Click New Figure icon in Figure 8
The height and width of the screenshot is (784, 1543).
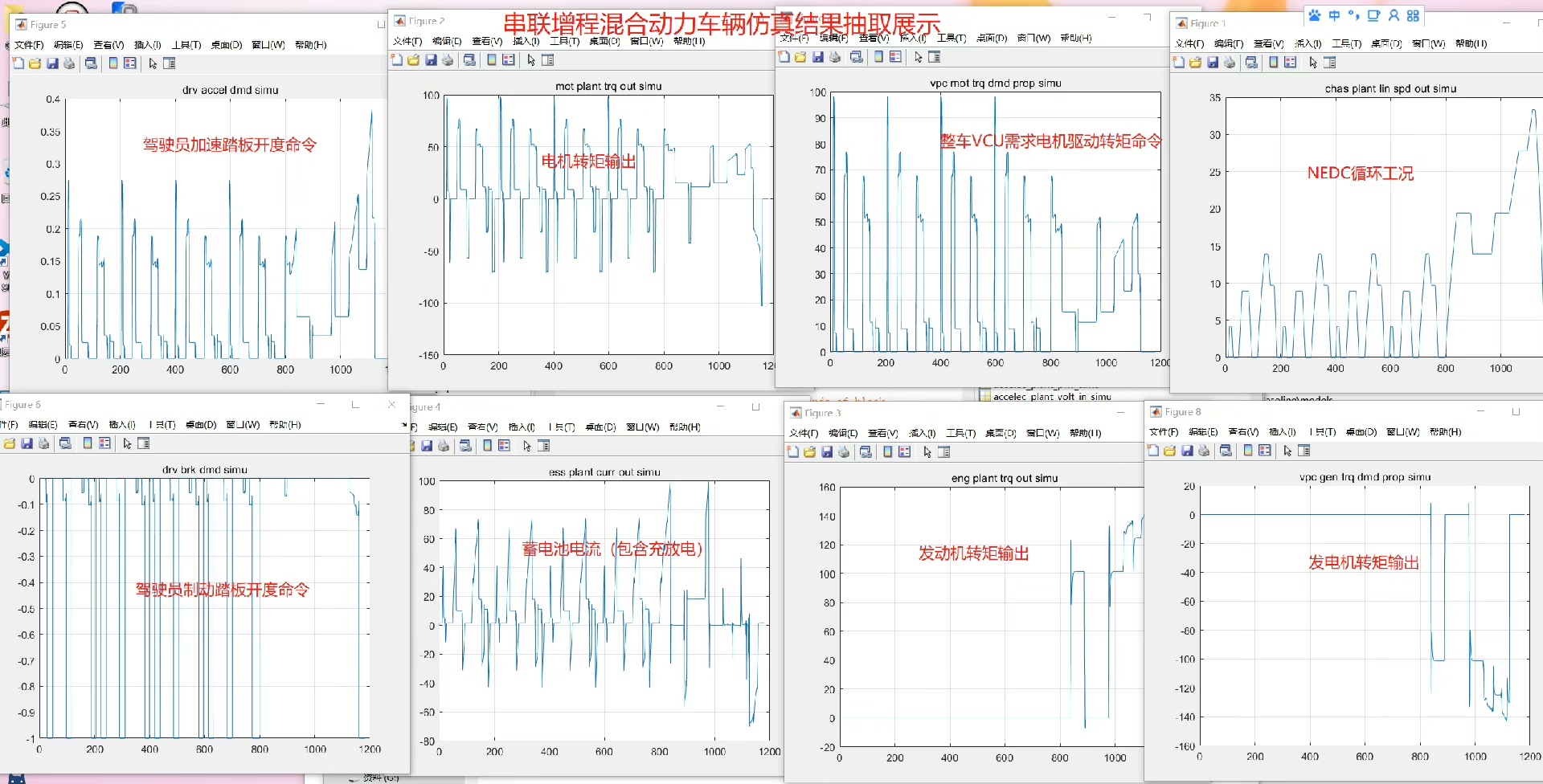[1153, 451]
